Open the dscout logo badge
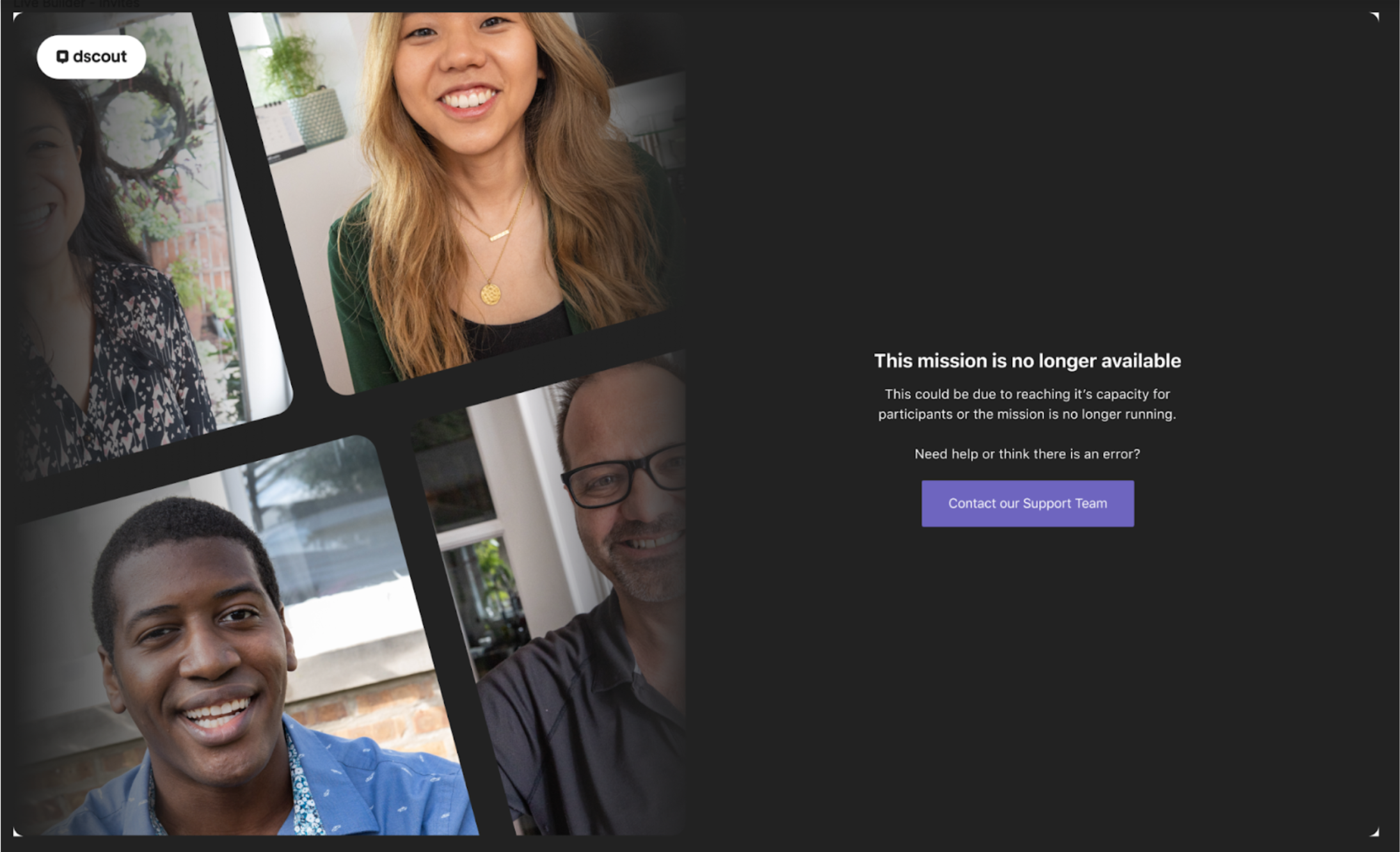The height and width of the screenshot is (852, 1400). coord(91,57)
